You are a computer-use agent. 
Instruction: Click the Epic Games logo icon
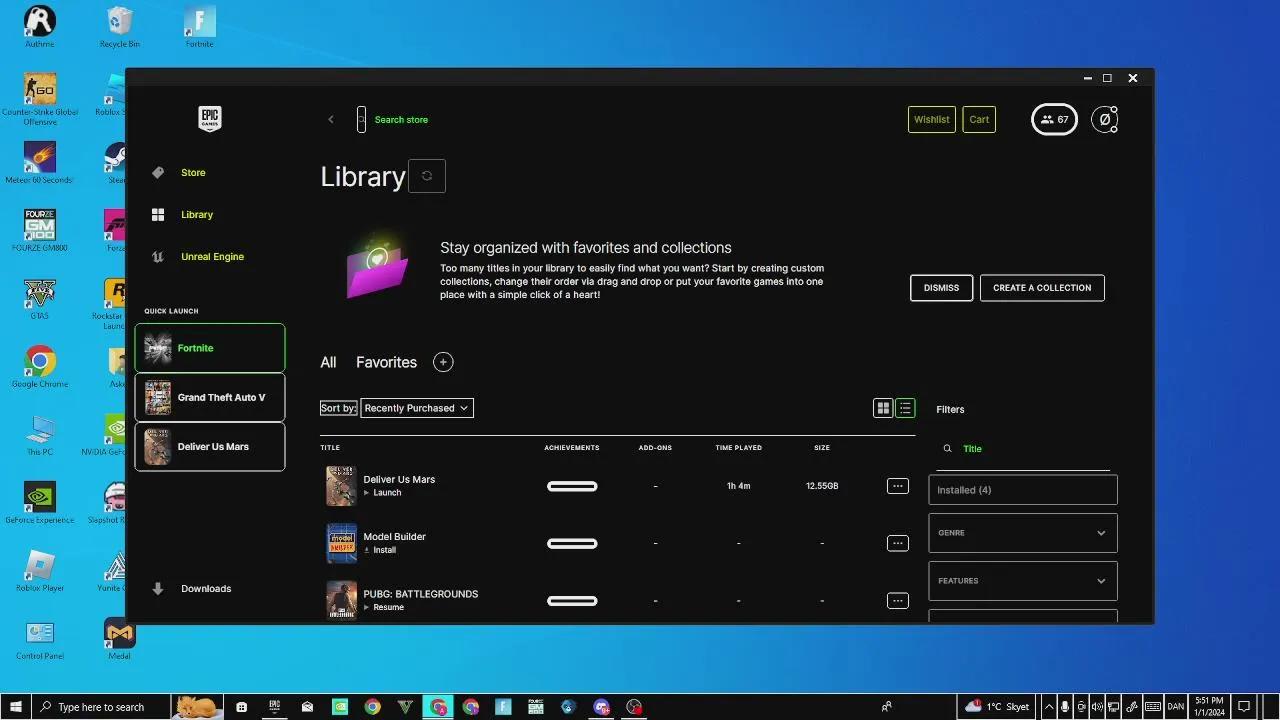tap(209, 119)
